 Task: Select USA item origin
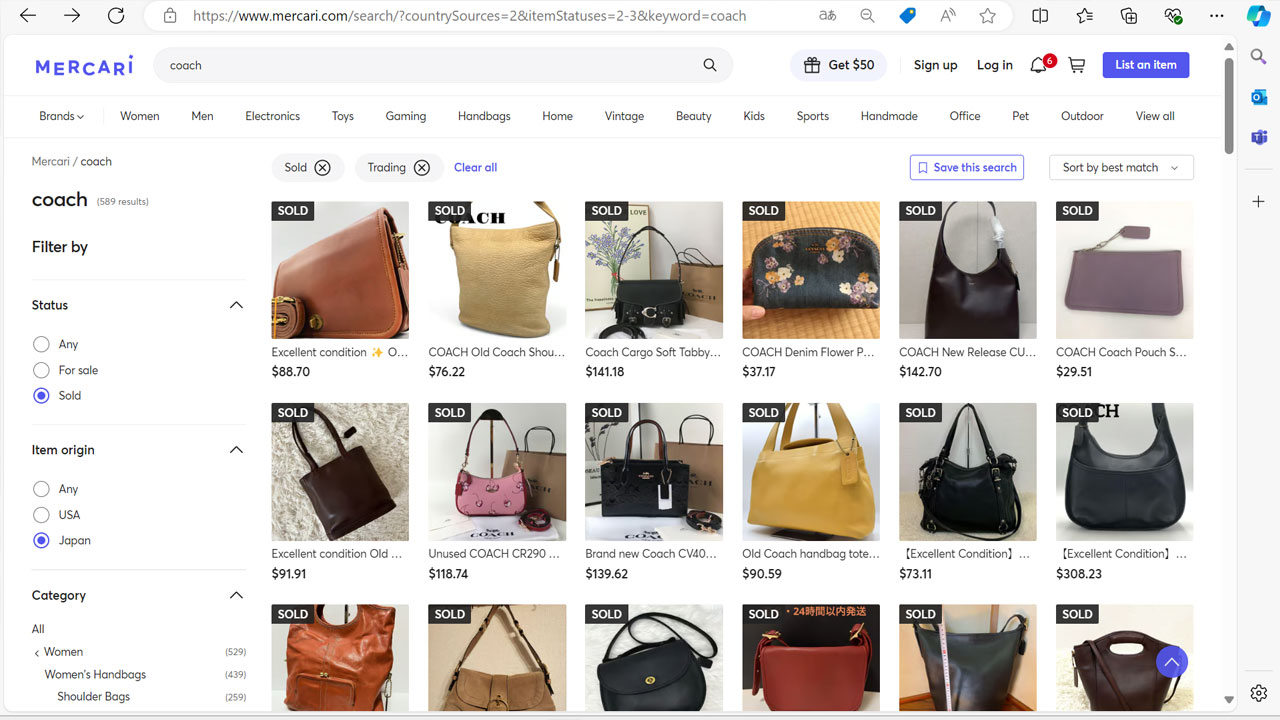click(x=41, y=515)
